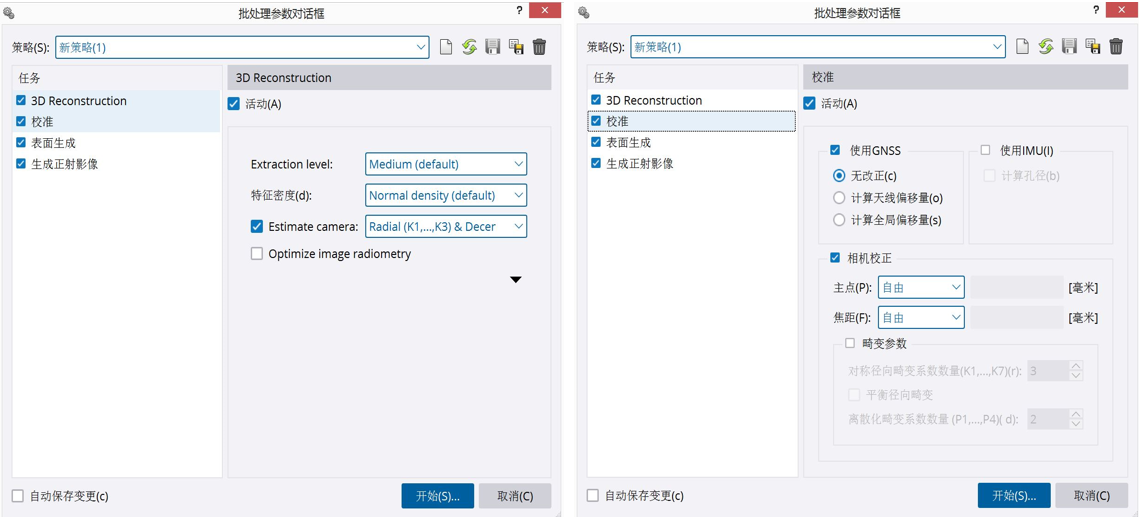Select 计算天线偏移量(o) radio option

click(x=839, y=198)
